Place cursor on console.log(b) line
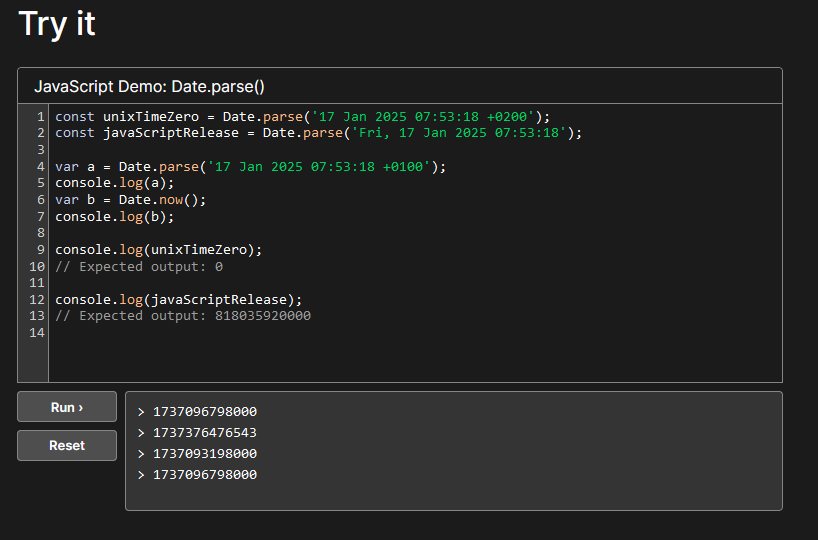 [114, 216]
